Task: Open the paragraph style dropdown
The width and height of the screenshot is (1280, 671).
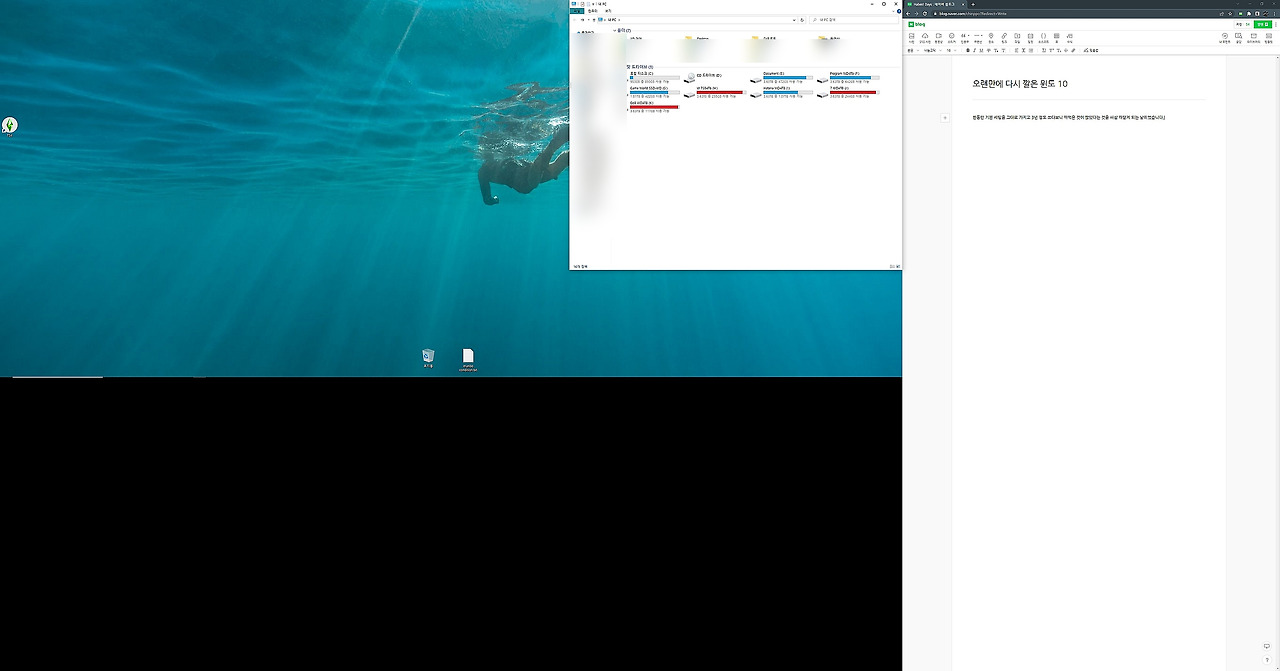Action: (913, 50)
